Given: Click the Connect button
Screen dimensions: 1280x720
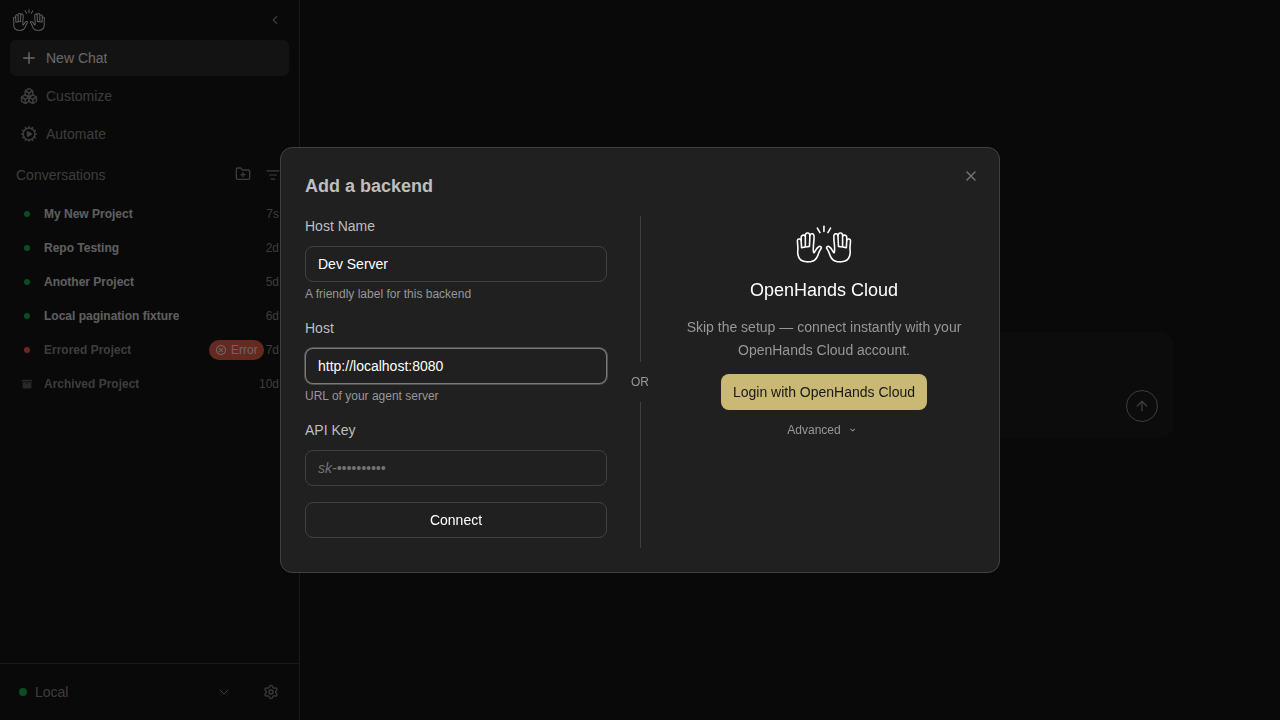Looking at the screenshot, I should coord(456,520).
